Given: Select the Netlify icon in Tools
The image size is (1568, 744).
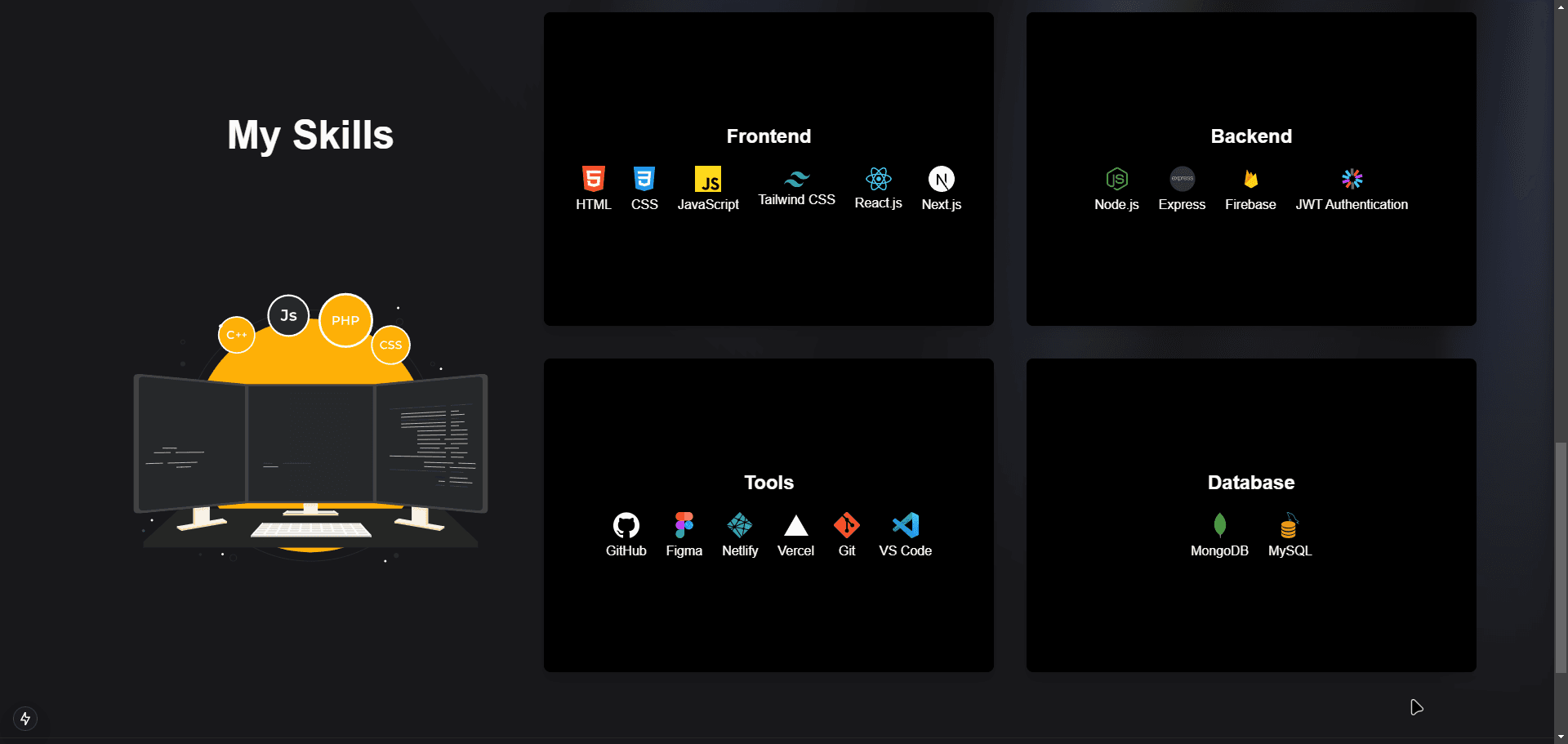Looking at the screenshot, I should pyautogui.click(x=739, y=524).
